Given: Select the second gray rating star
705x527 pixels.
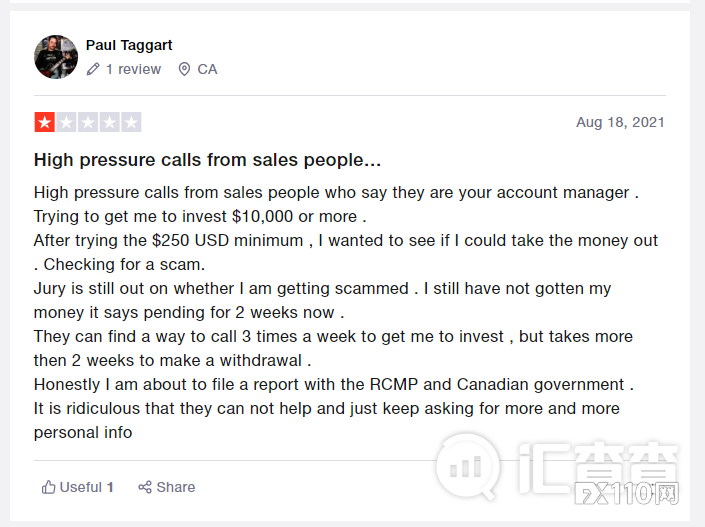Looking at the screenshot, I should point(66,123).
